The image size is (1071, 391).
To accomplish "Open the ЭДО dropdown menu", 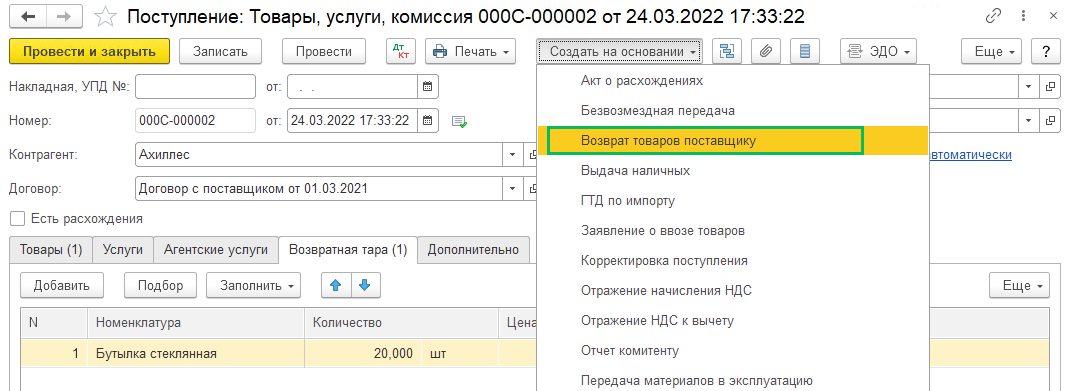I will coord(878,51).
